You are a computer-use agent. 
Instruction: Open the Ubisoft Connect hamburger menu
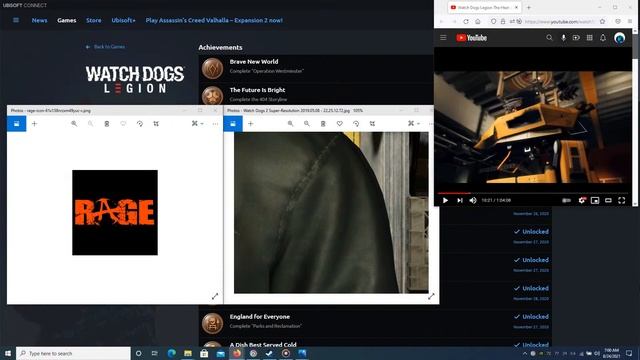pyautogui.click(x=16, y=20)
